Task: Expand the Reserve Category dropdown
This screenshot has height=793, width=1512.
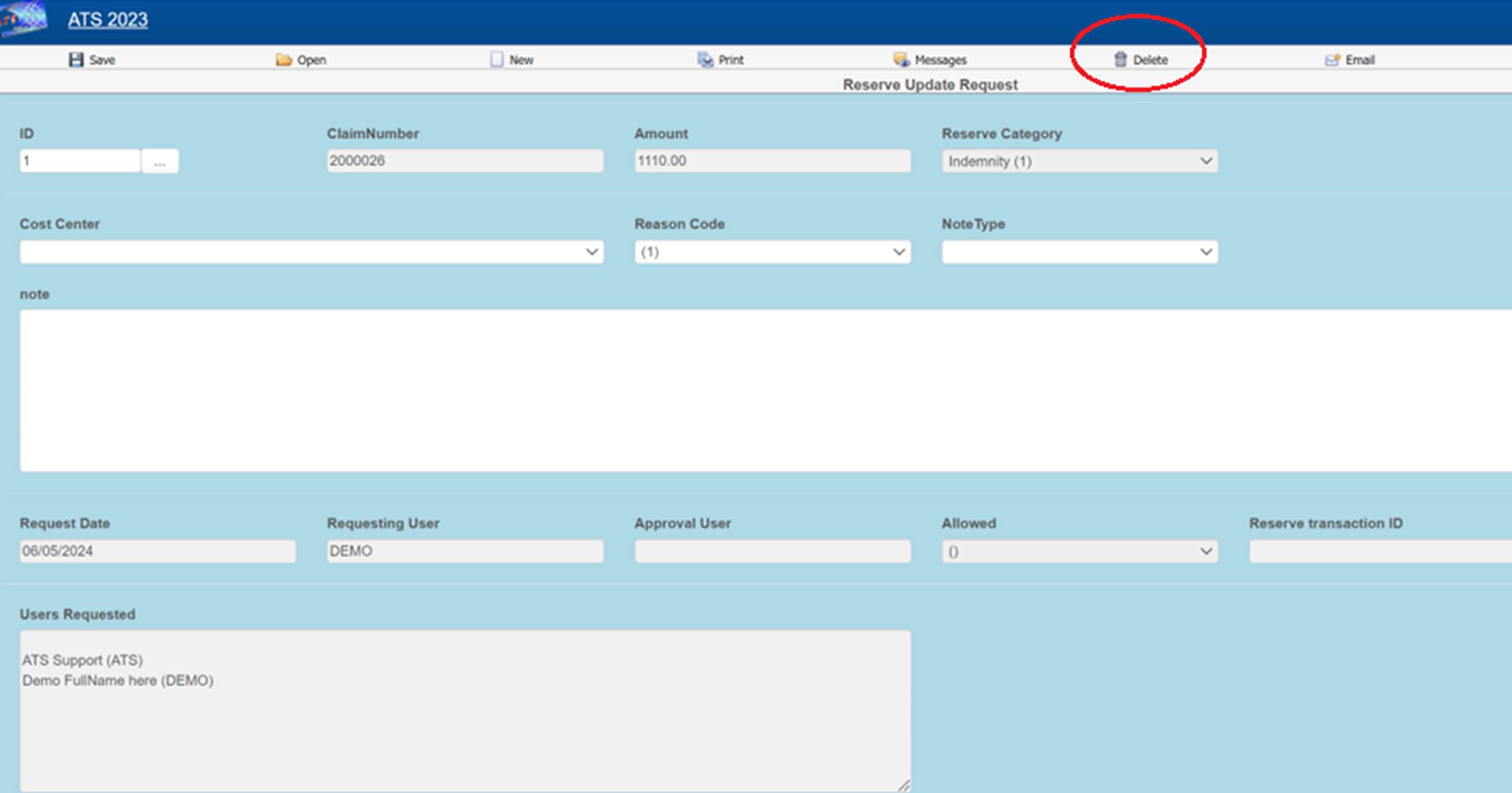Action: coord(1079,161)
